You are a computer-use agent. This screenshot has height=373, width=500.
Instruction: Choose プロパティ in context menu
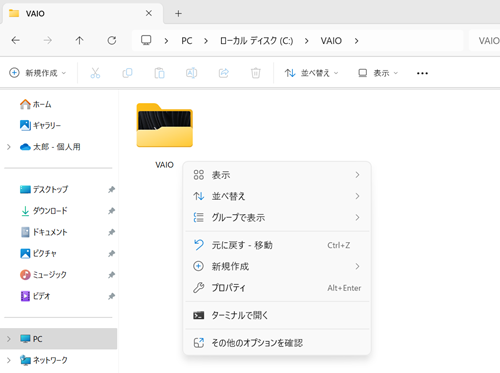[277, 288]
